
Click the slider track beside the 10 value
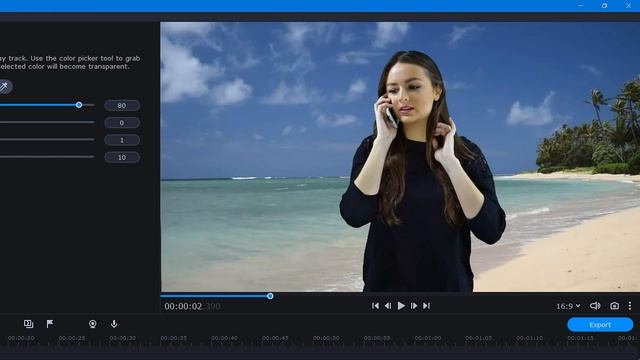tap(47, 157)
